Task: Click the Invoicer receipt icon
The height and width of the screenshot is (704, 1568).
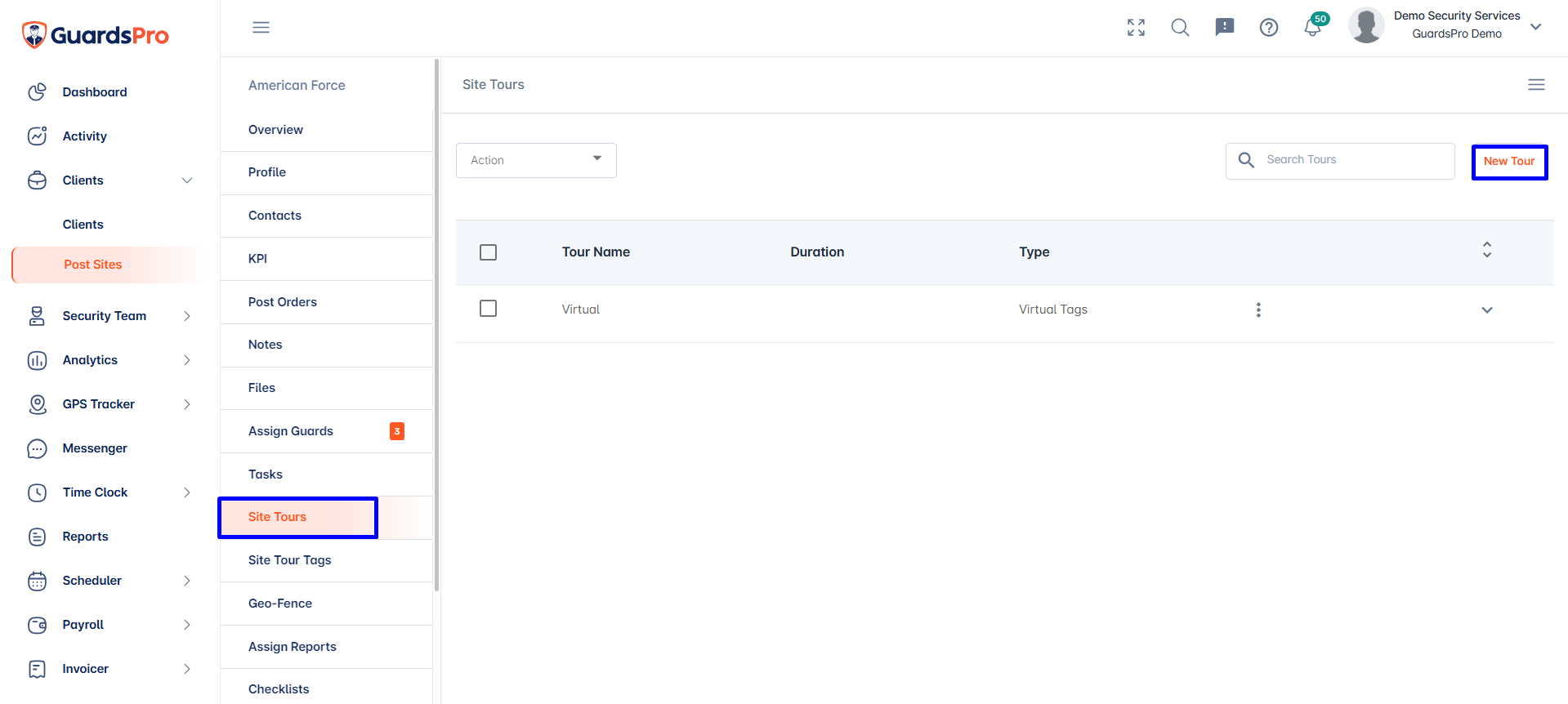Action: pos(38,669)
